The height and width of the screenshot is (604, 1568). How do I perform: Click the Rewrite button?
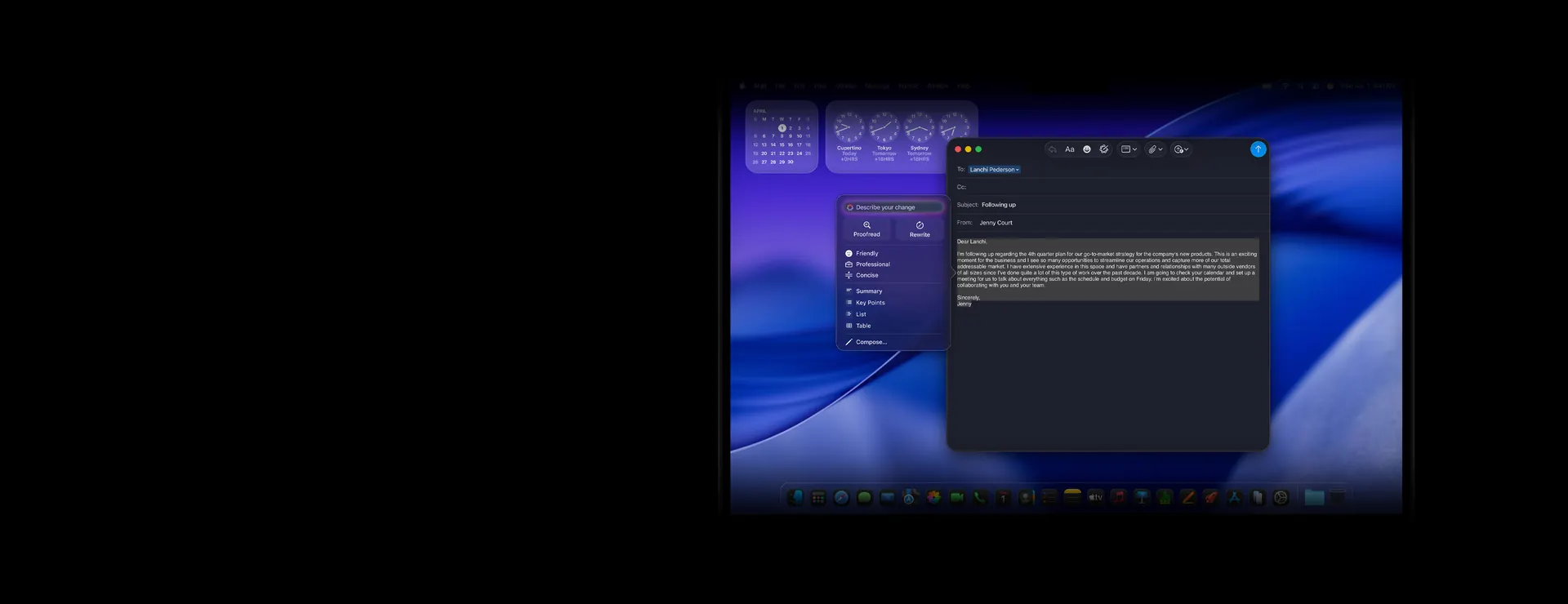pos(920,229)
